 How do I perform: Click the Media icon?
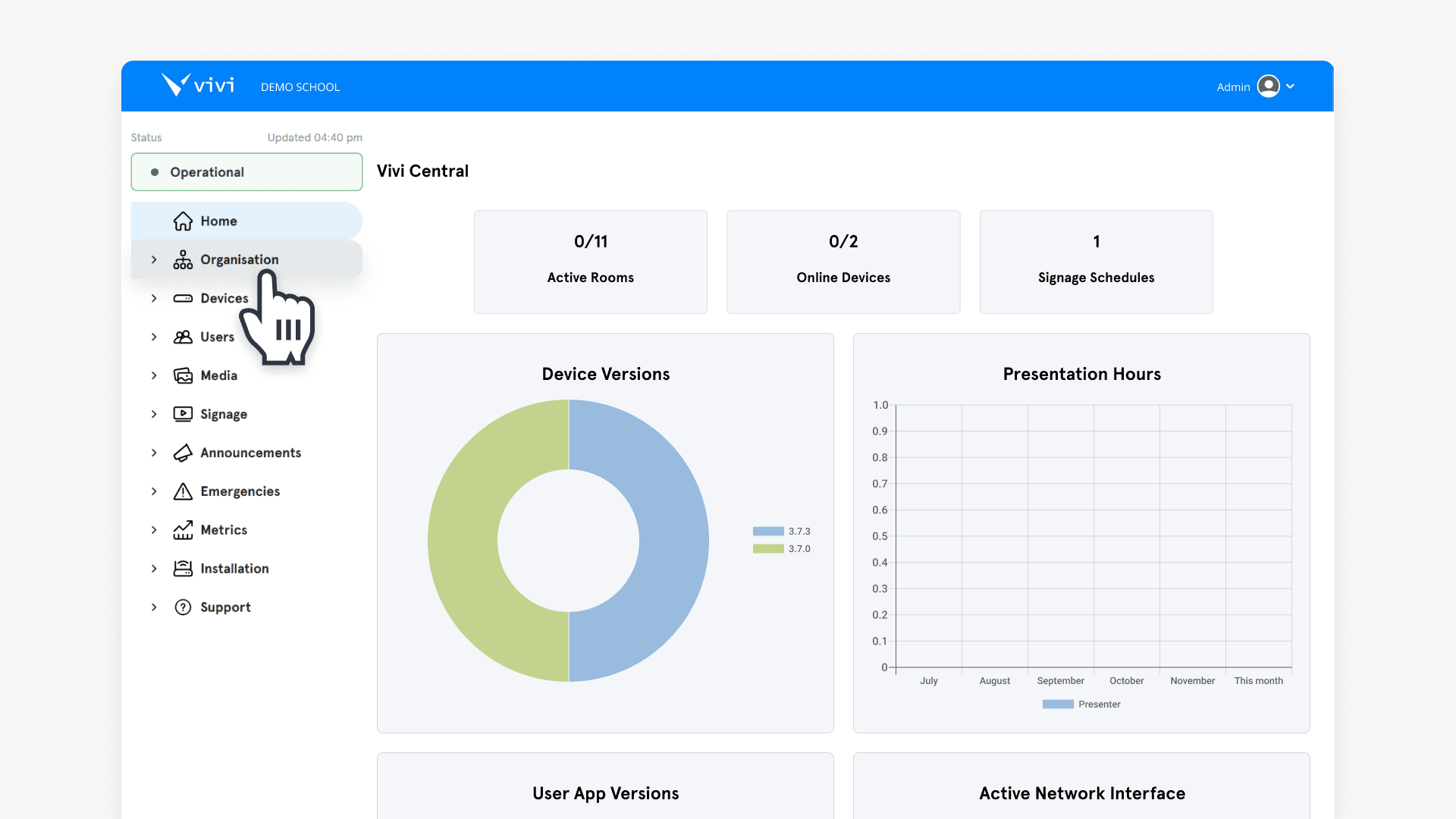pos(183,375)
